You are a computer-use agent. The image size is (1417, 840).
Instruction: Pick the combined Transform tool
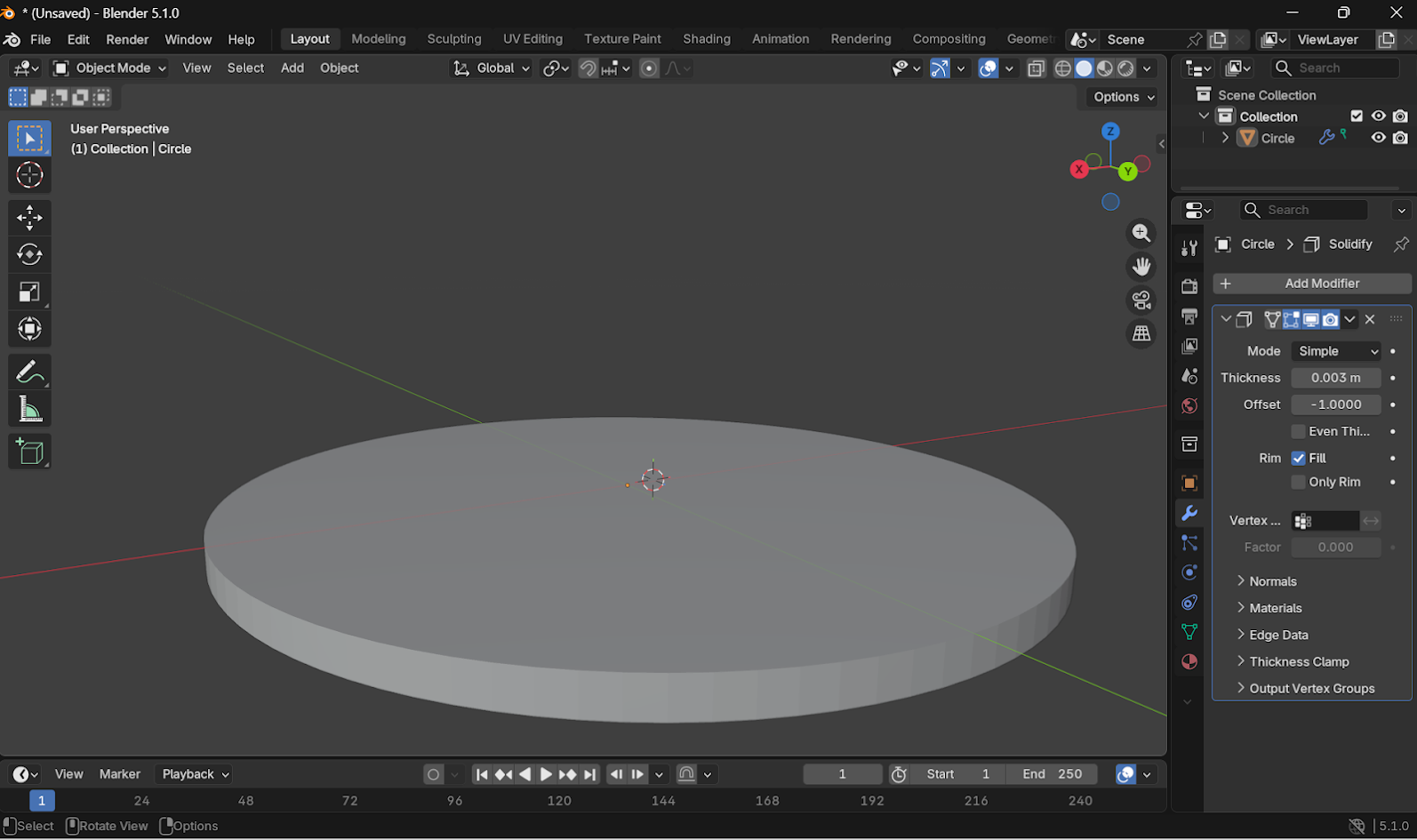pos(29,330)
